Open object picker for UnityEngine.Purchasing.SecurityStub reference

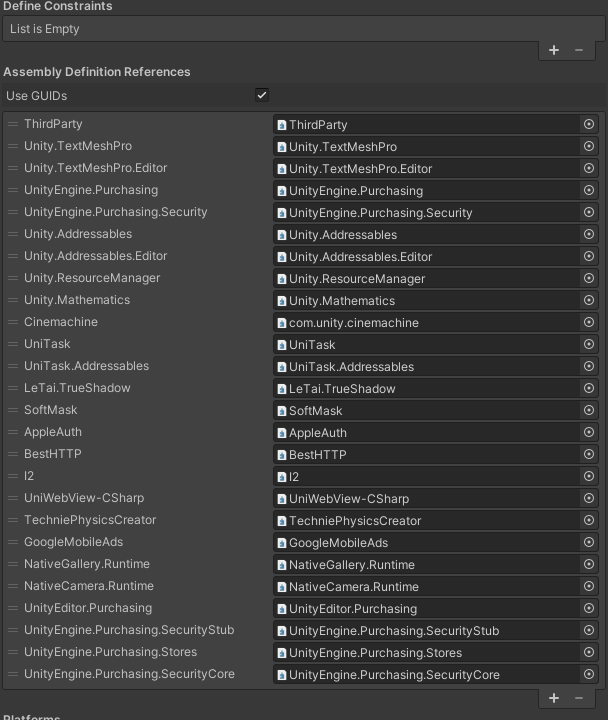click(589, 630)
